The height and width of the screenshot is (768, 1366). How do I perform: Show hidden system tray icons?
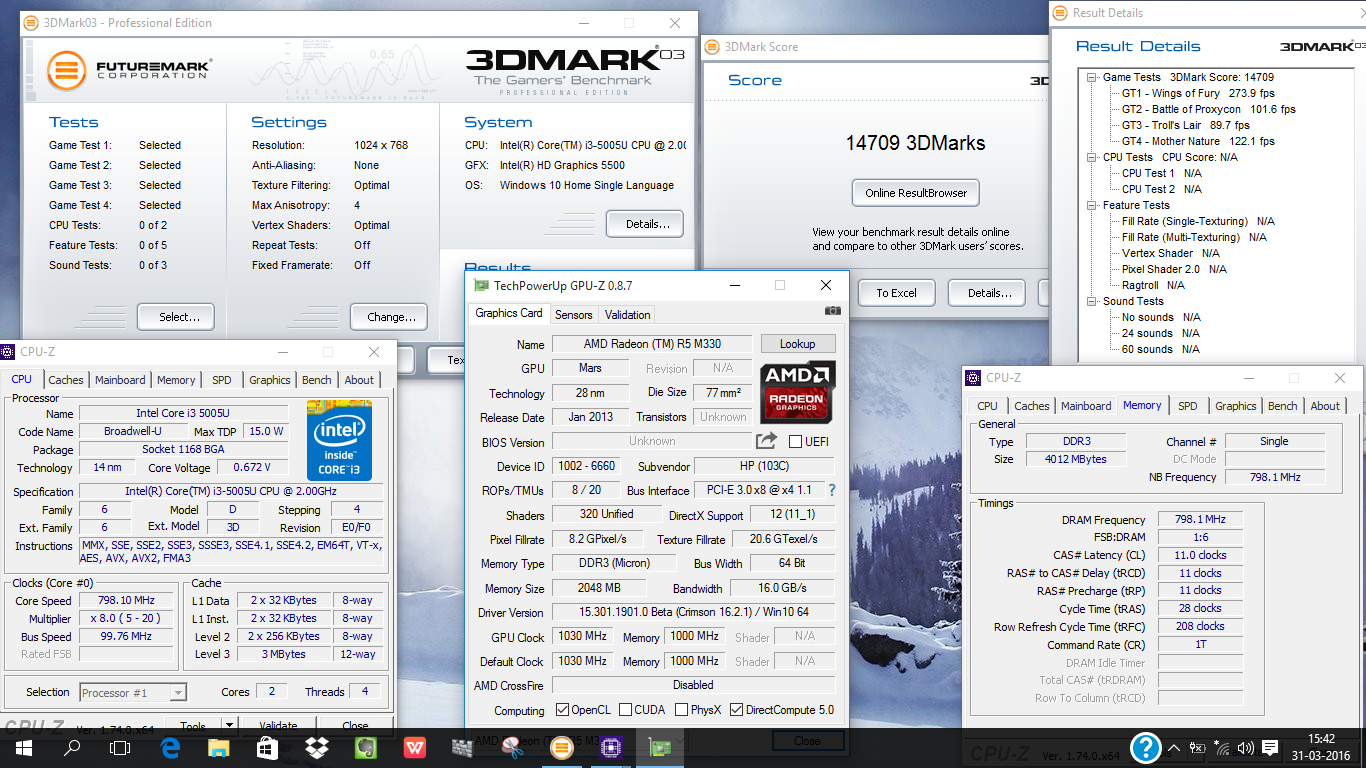click(1173, 747)
